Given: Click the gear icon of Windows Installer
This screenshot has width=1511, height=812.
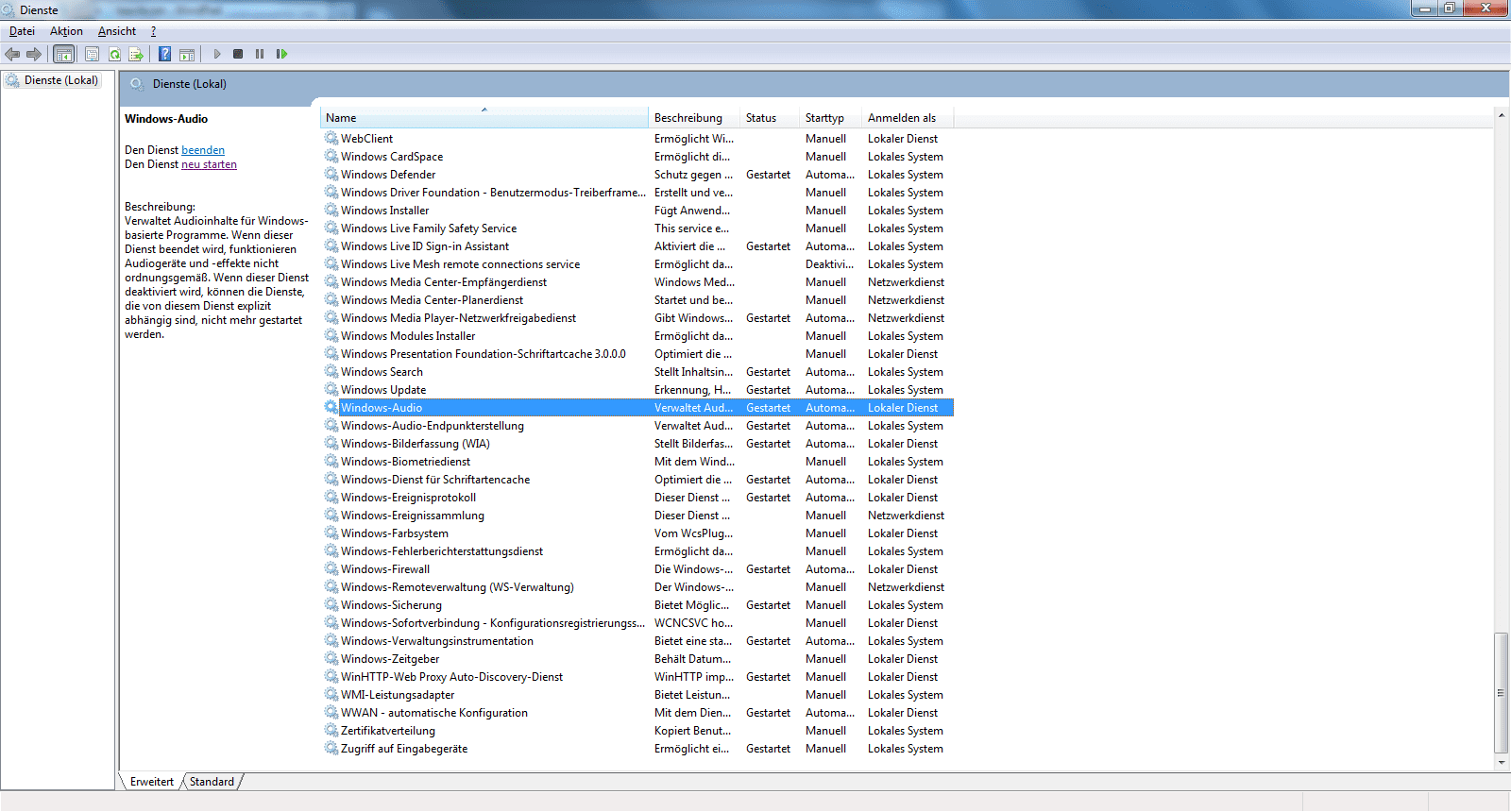Looking at the screenshot, I should pos(331,211).
